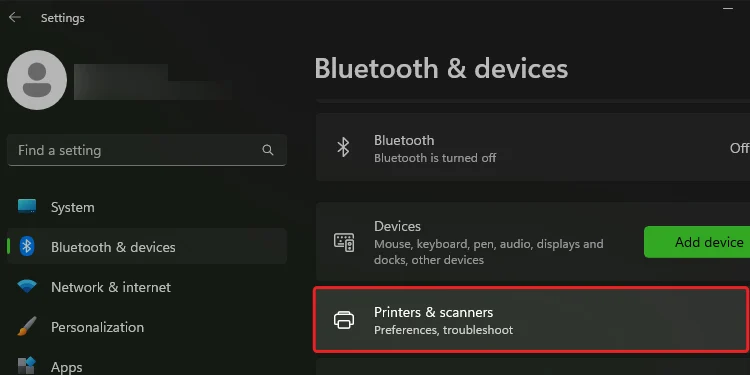Click the Bluetooth symbol in the Bluetooth row

[x=343, y=148]
